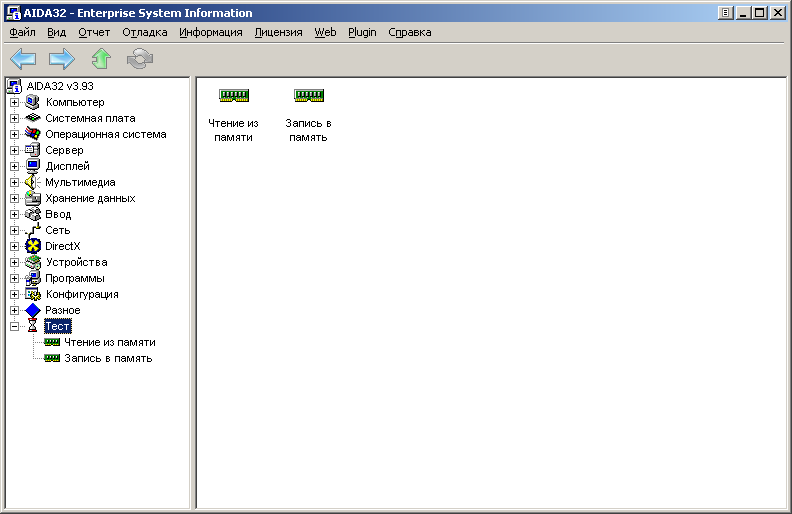Viewport: 792px width, 514px height.
Task: Select the Конфигурация tree label
Action: pyautogui.click(x=82, y=294)
